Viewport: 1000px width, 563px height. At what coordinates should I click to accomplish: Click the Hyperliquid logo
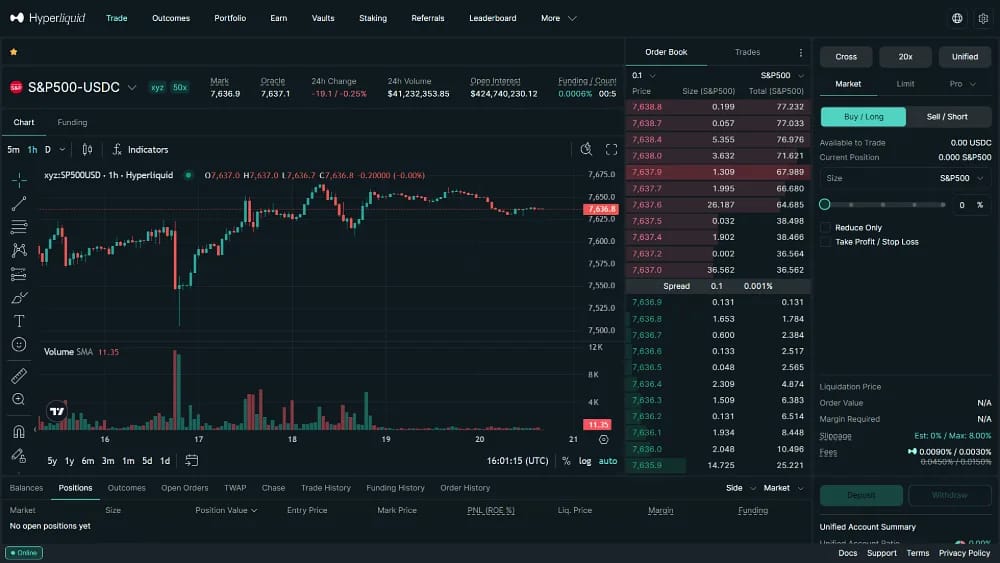pyautogui.click(x=47, y=18)
